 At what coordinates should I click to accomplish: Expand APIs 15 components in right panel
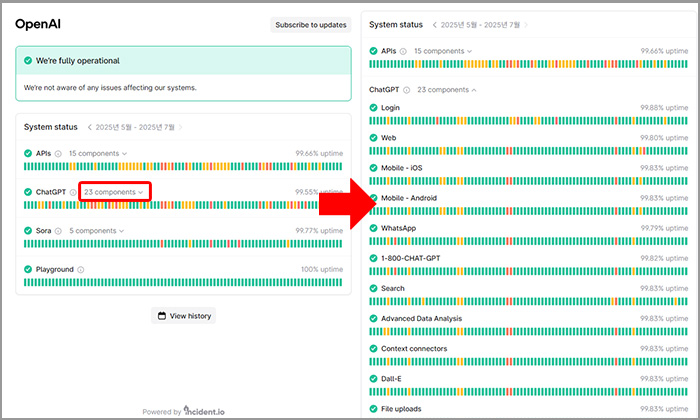(443, 51)
